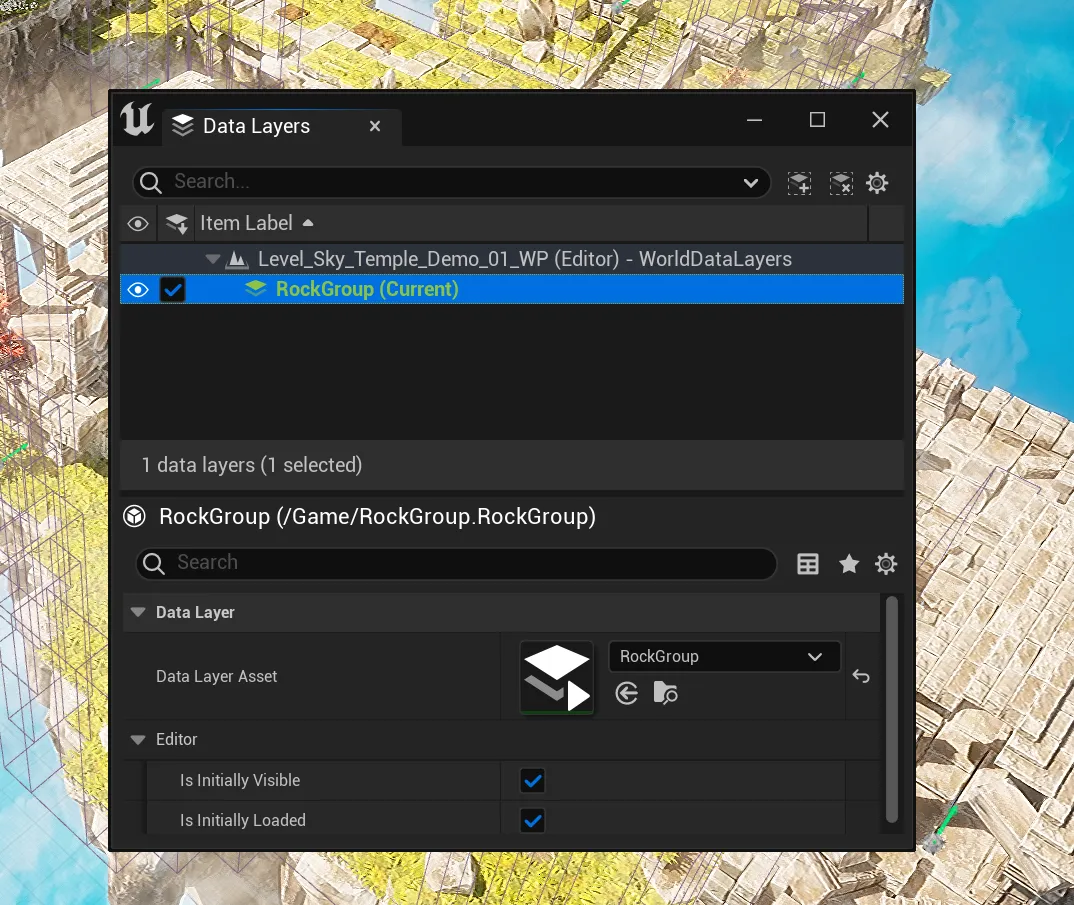Viewport: 1074px width, 905px height.
Task: Click the favorites star in details panel
Action: pyautogui.click(x=848, y=563)
